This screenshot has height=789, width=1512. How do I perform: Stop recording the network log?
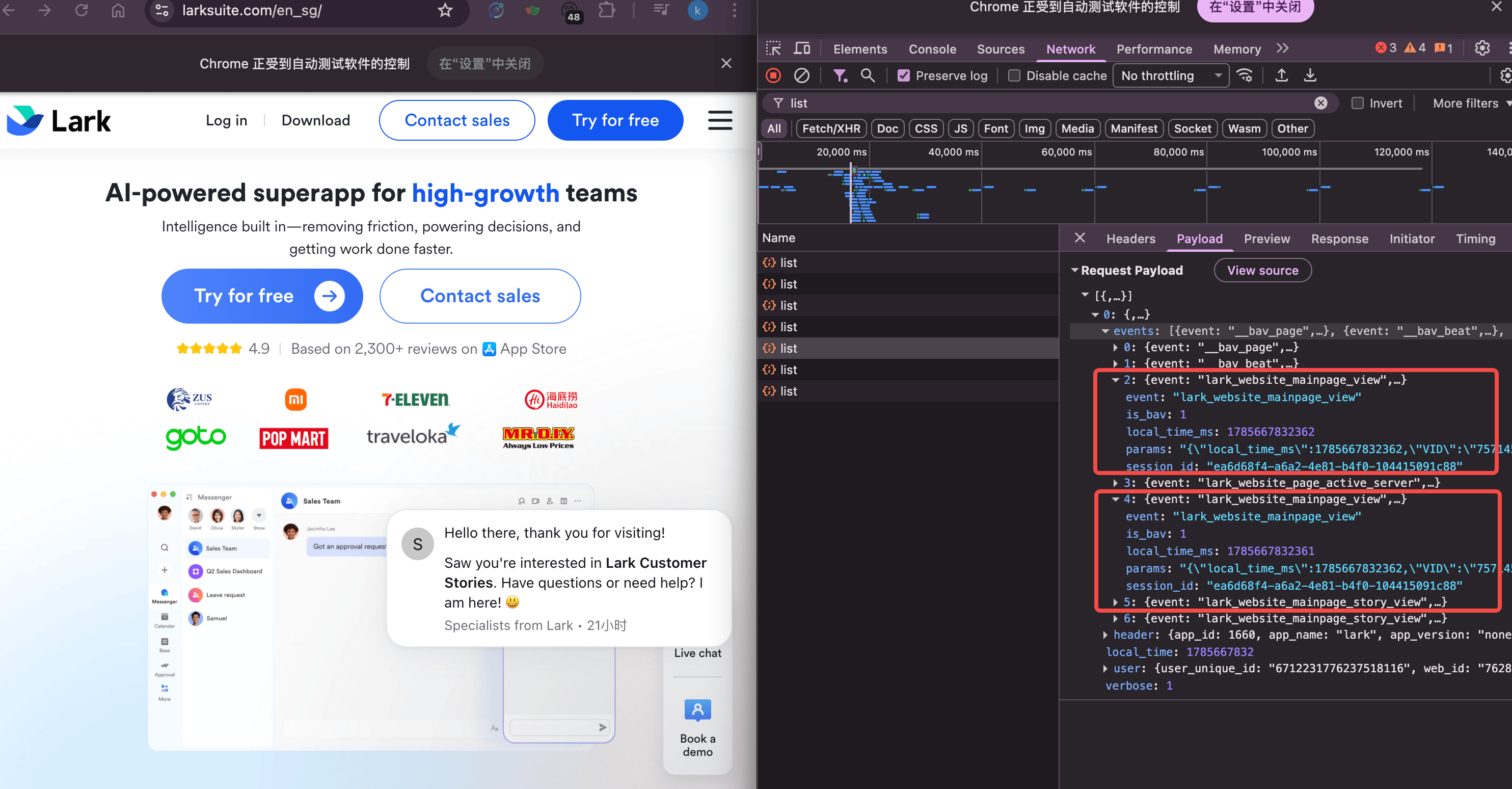pyautogui.click(x=773, y=75)
